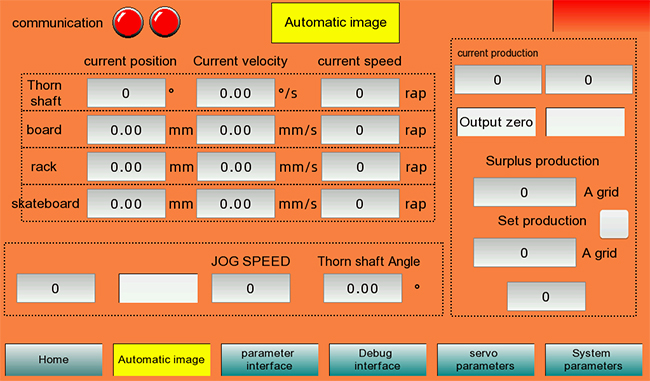Click the Set production value field

(524, 253)
